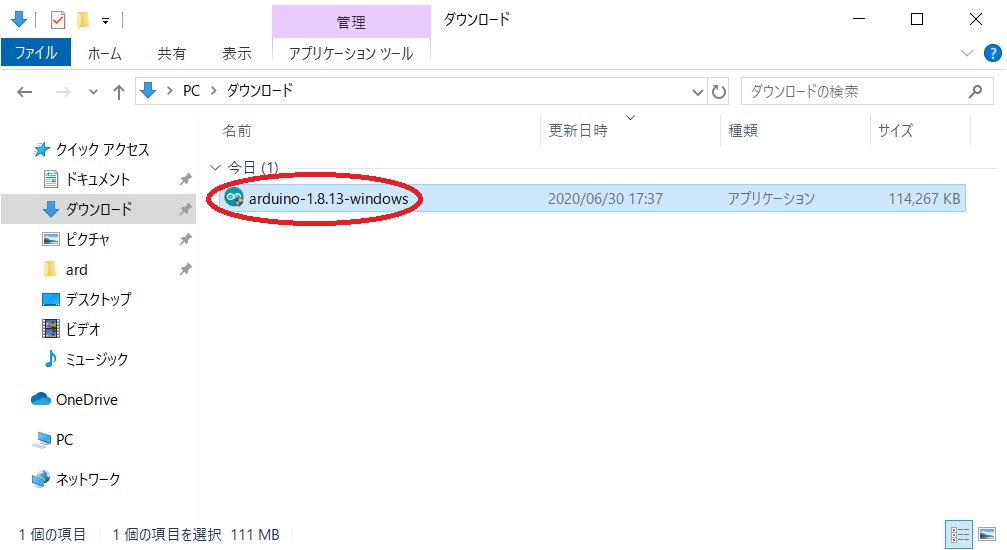
Task: Sort files by サイズ column header
Action: point(895,131)
